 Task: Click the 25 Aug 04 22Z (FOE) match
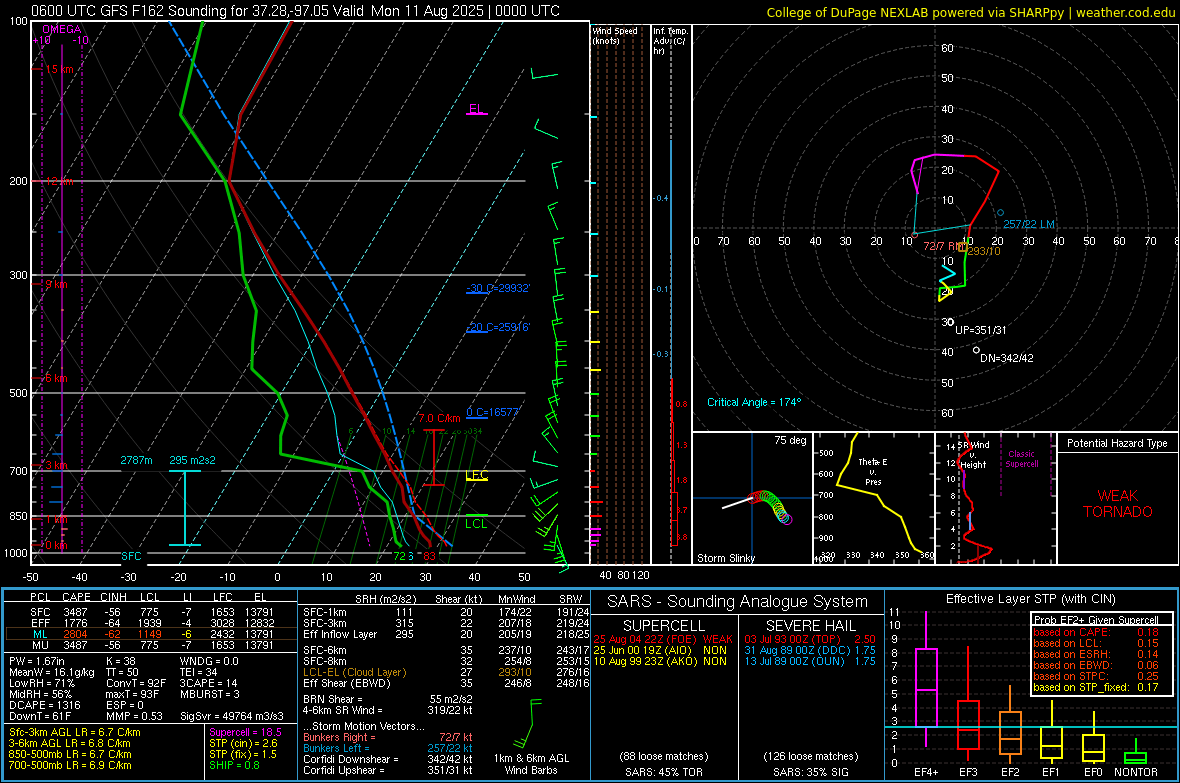(662, 639)
